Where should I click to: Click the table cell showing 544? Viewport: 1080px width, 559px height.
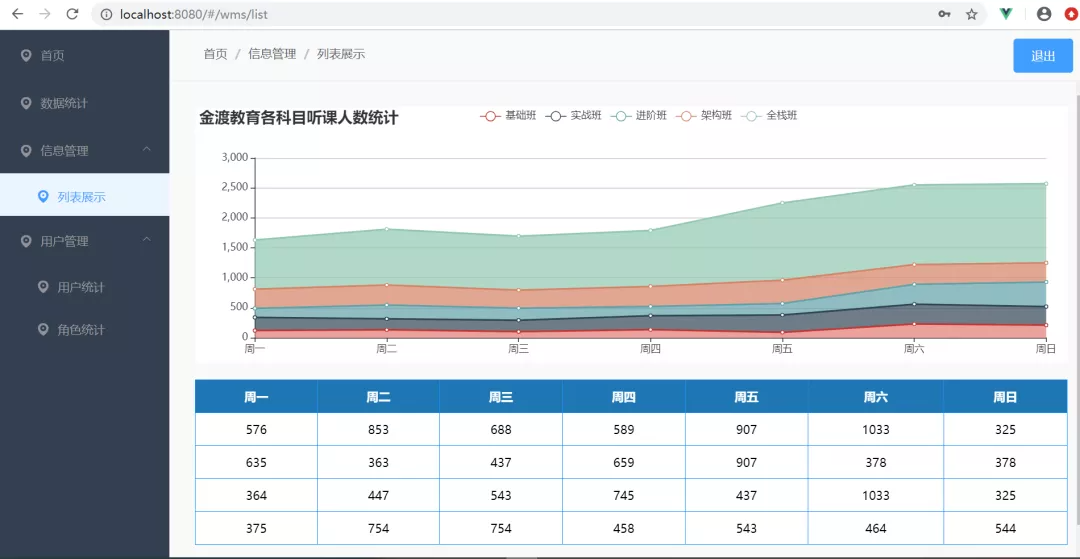pyautogui.click(x=1005, y=529)
